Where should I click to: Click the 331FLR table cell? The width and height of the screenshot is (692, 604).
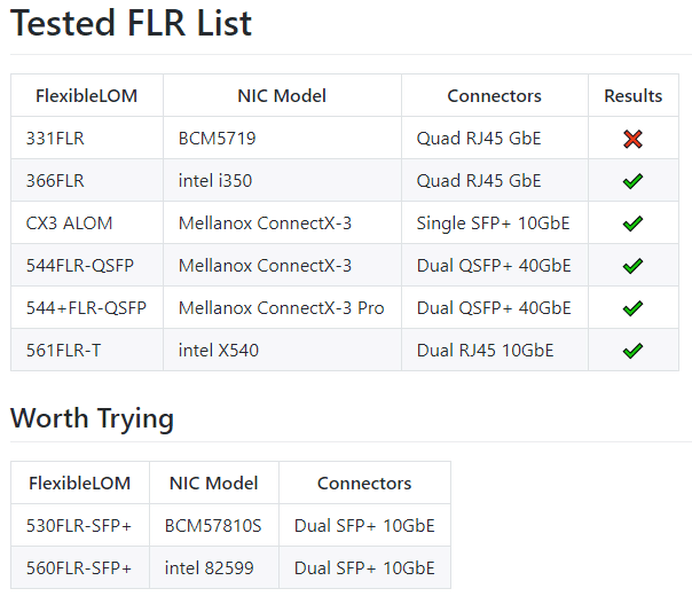coord(55,139)
